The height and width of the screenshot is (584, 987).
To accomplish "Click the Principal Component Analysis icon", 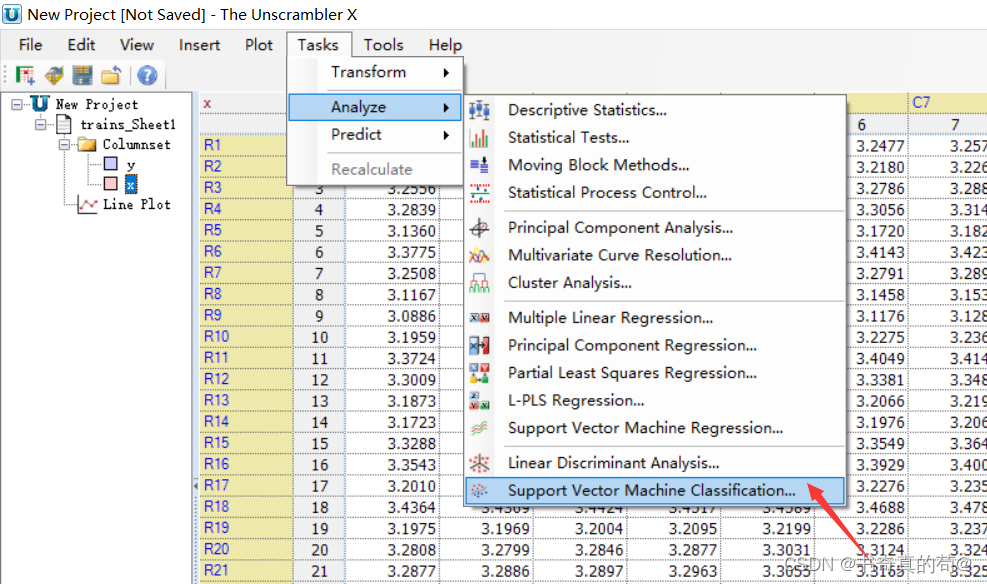I will 479,228.
